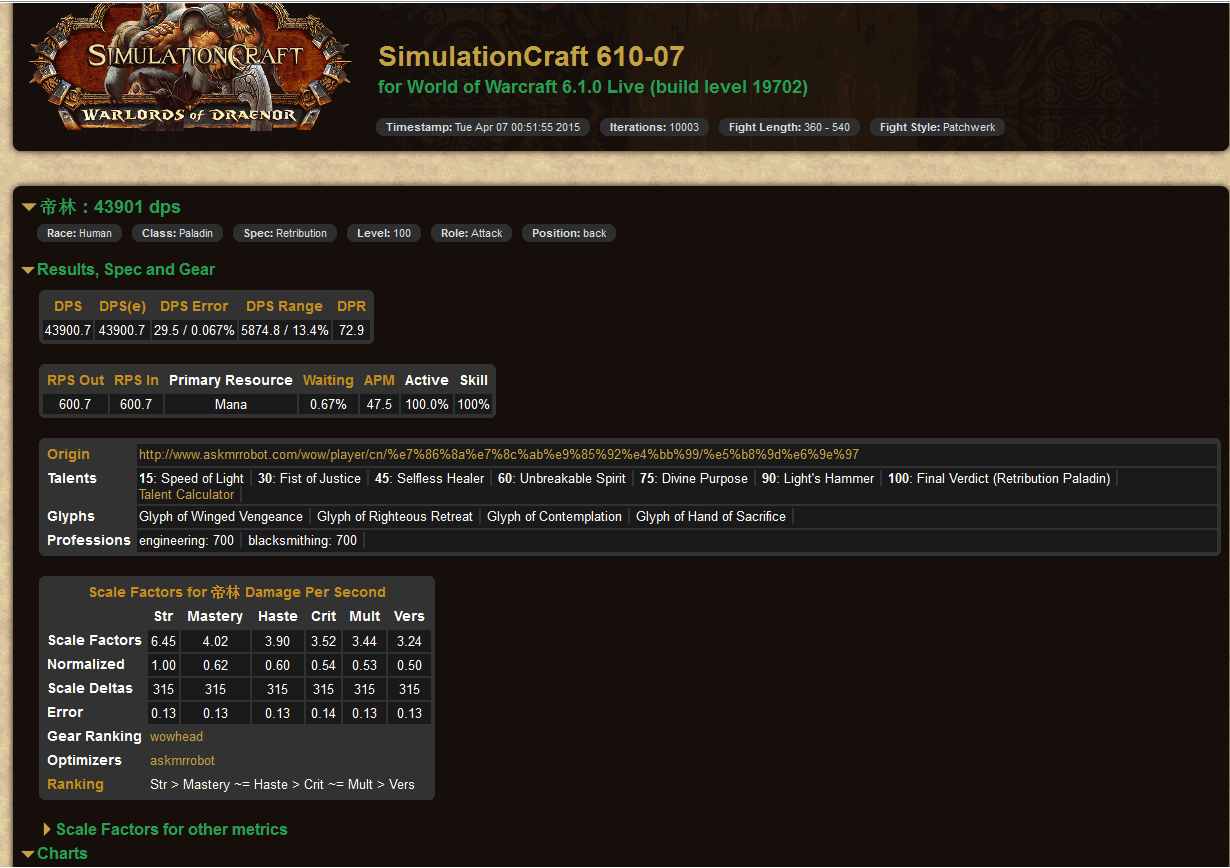The image size is (1230, 868).
Task: Select the Race: Human badge
Action: pyautogui.click(x=79, y=233)
